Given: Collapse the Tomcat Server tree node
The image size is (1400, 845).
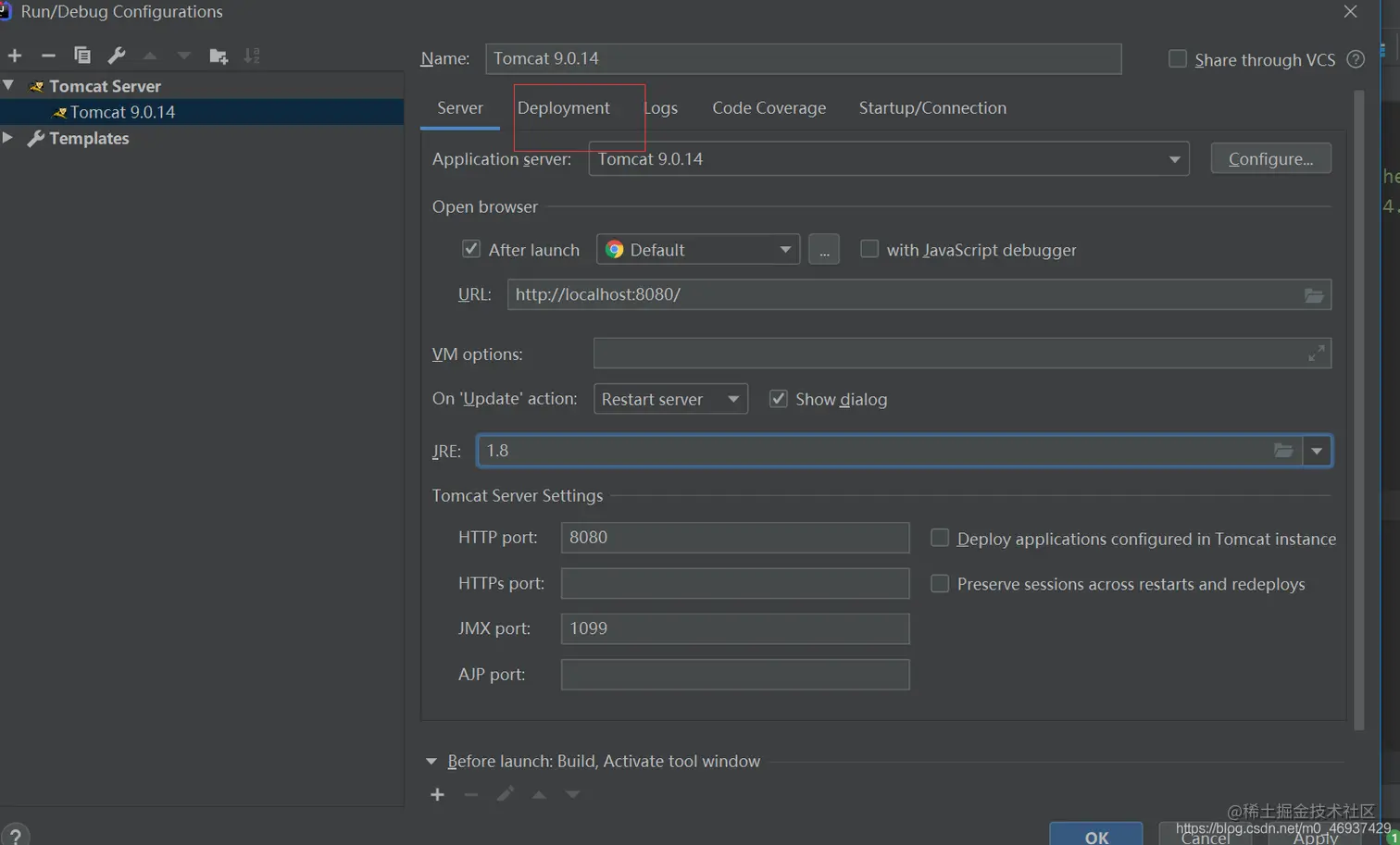Looking at the screenshot, I should coord(8,85).
